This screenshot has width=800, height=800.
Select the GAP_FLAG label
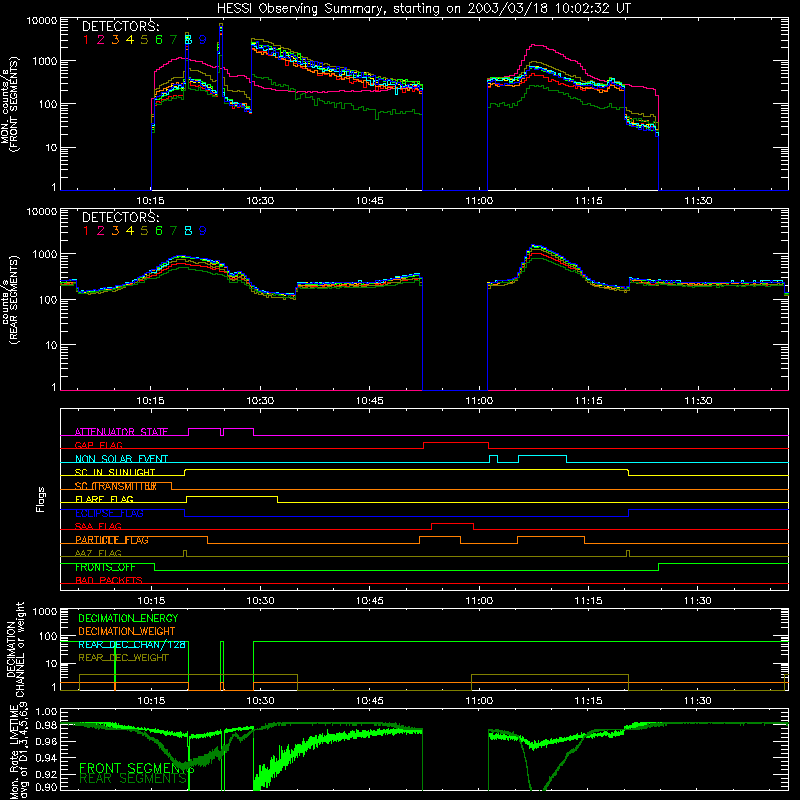[98, 445]
